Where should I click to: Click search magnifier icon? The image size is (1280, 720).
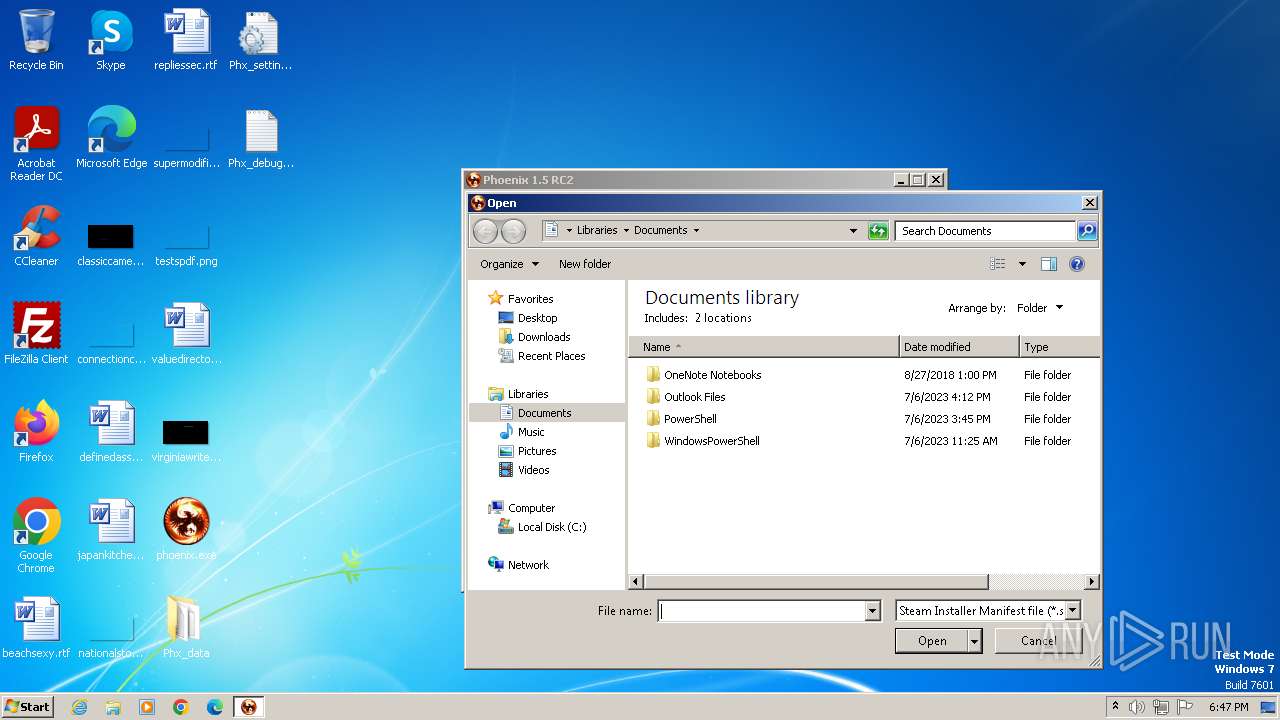[x=1087, y=231]
